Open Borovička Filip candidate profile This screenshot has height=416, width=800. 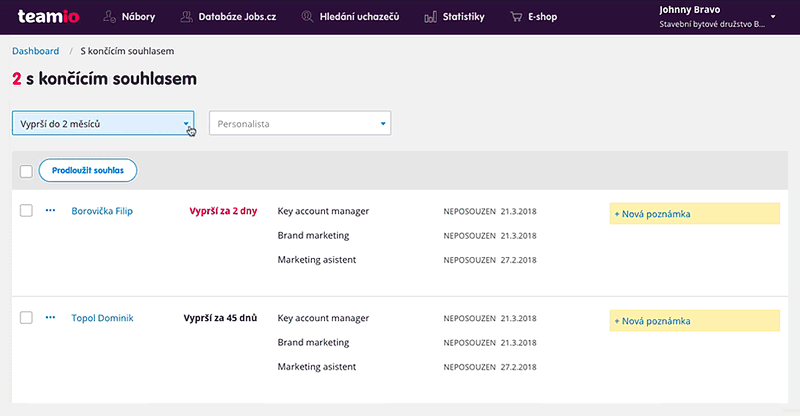[x=102, y=211]
